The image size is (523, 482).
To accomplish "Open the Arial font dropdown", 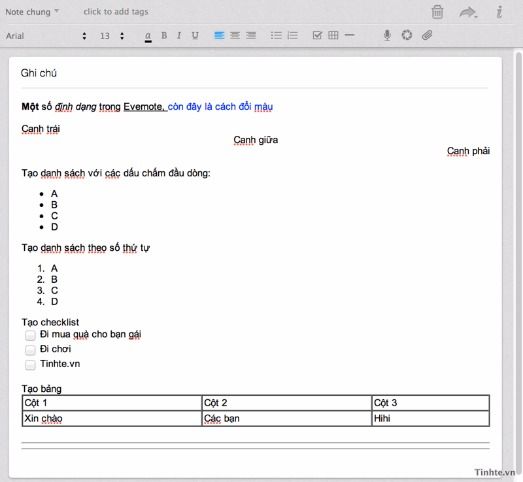I will (x=46, y=36).
